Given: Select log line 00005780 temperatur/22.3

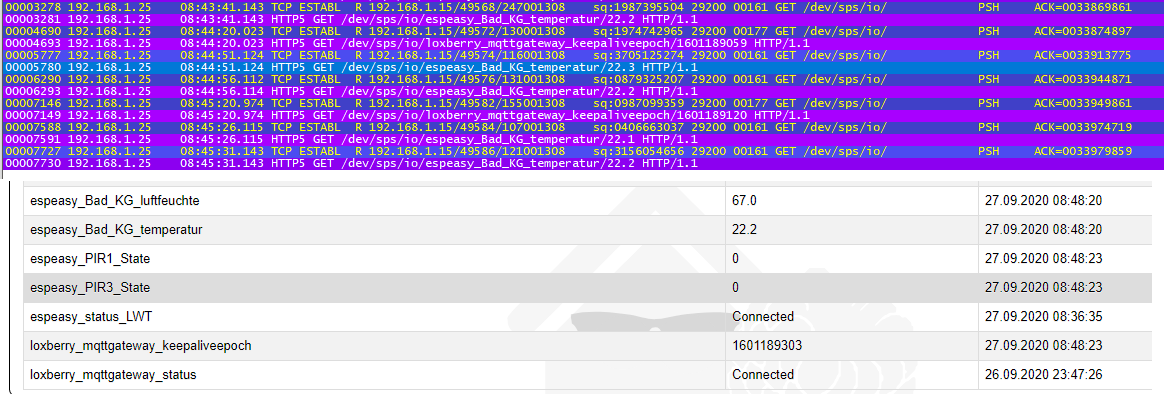Looking at the screenshot, I should click(x=582, y=68).
